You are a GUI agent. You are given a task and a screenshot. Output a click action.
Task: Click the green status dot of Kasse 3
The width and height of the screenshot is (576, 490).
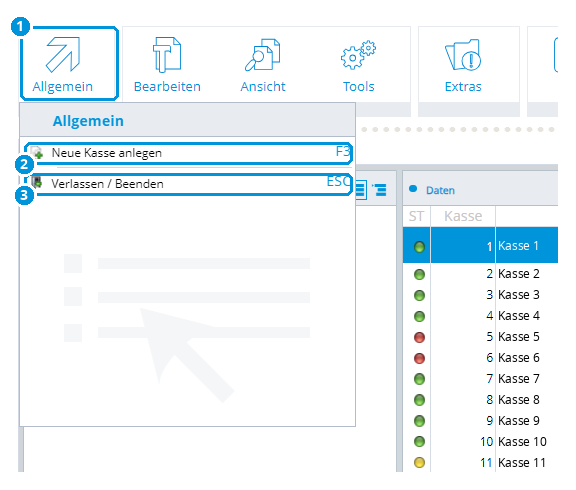click(419, 295)
